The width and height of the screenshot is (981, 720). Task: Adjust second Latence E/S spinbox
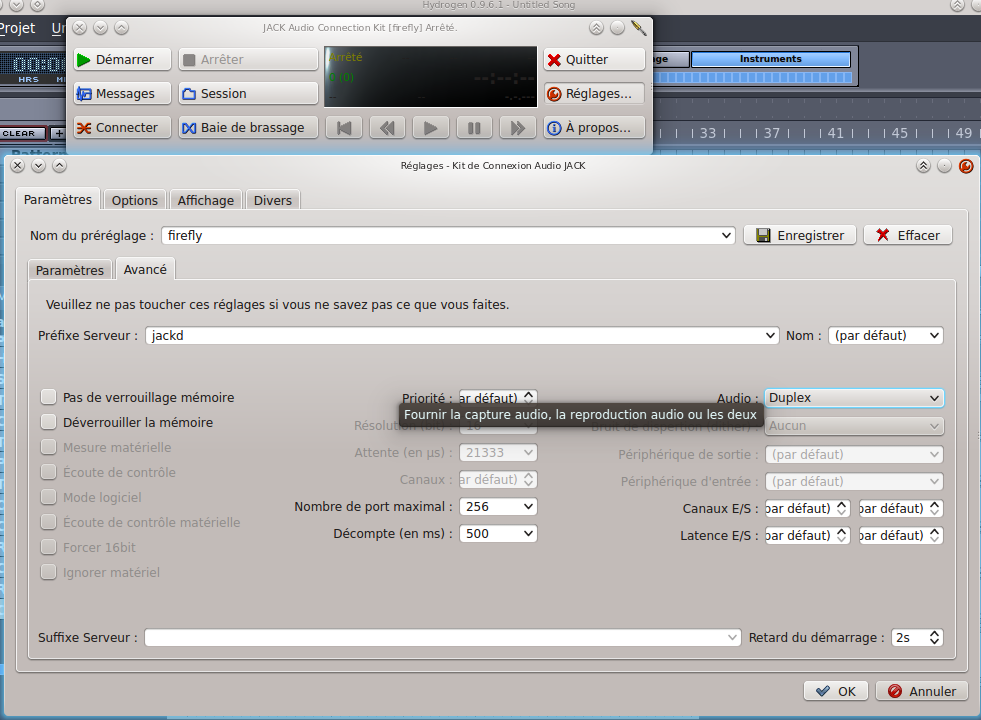pyautogui.click(x=900, y=535)
